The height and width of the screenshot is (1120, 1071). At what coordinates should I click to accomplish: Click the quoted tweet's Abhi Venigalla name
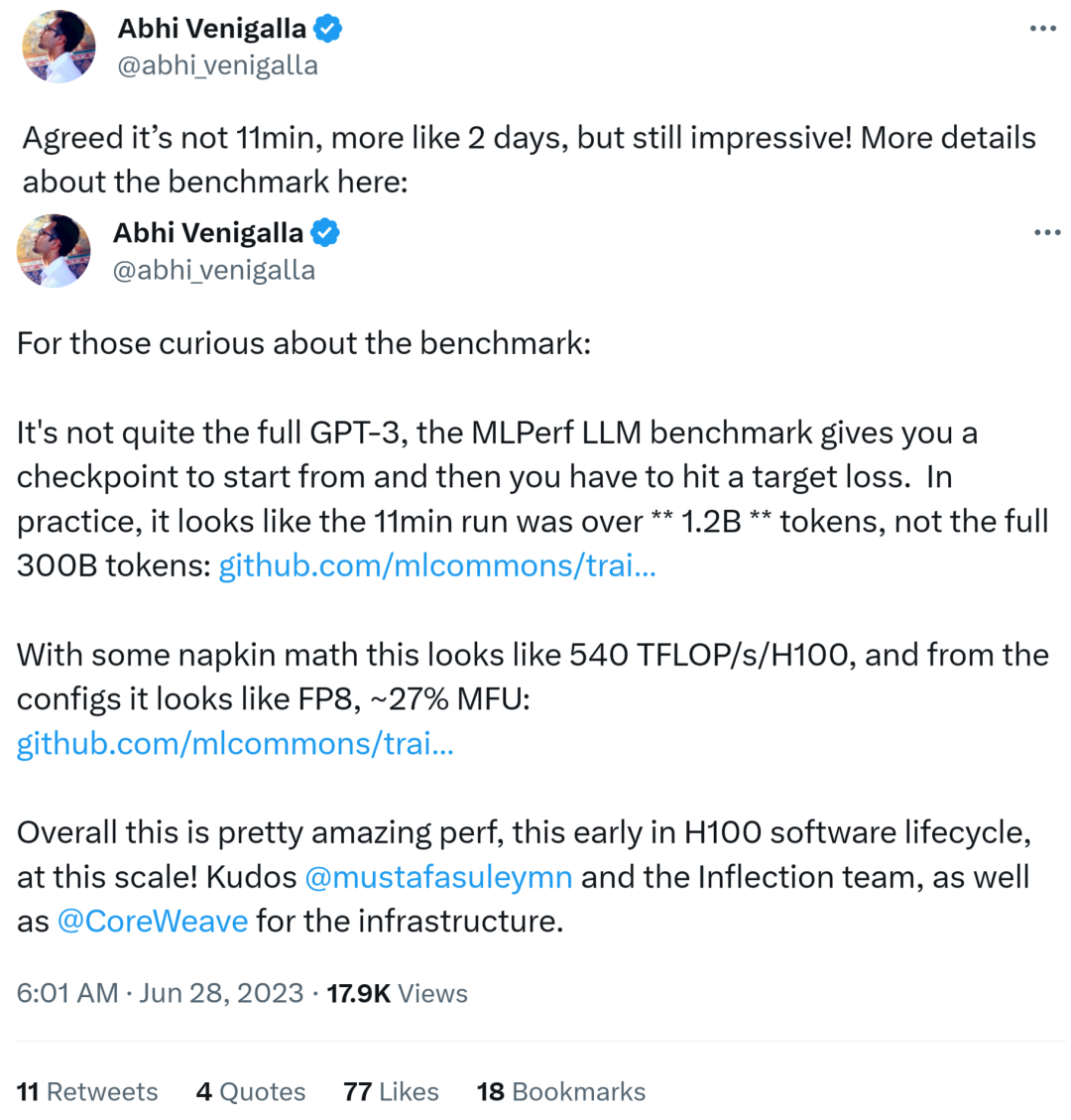click(208, 233)
